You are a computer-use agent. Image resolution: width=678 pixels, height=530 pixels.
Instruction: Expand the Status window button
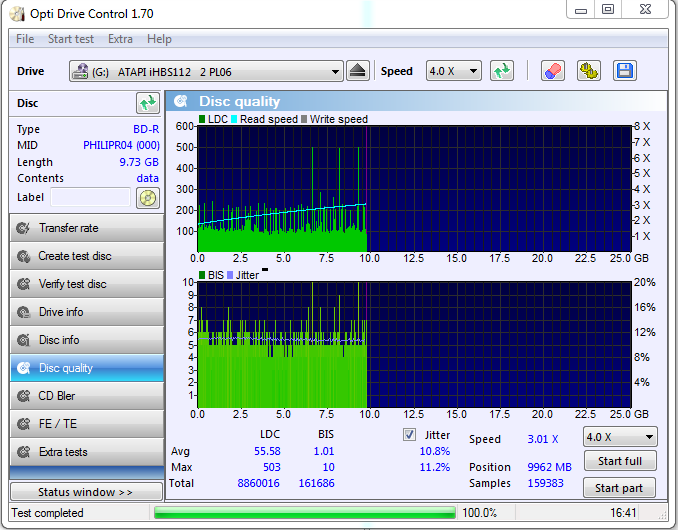(x=86, y=492)
